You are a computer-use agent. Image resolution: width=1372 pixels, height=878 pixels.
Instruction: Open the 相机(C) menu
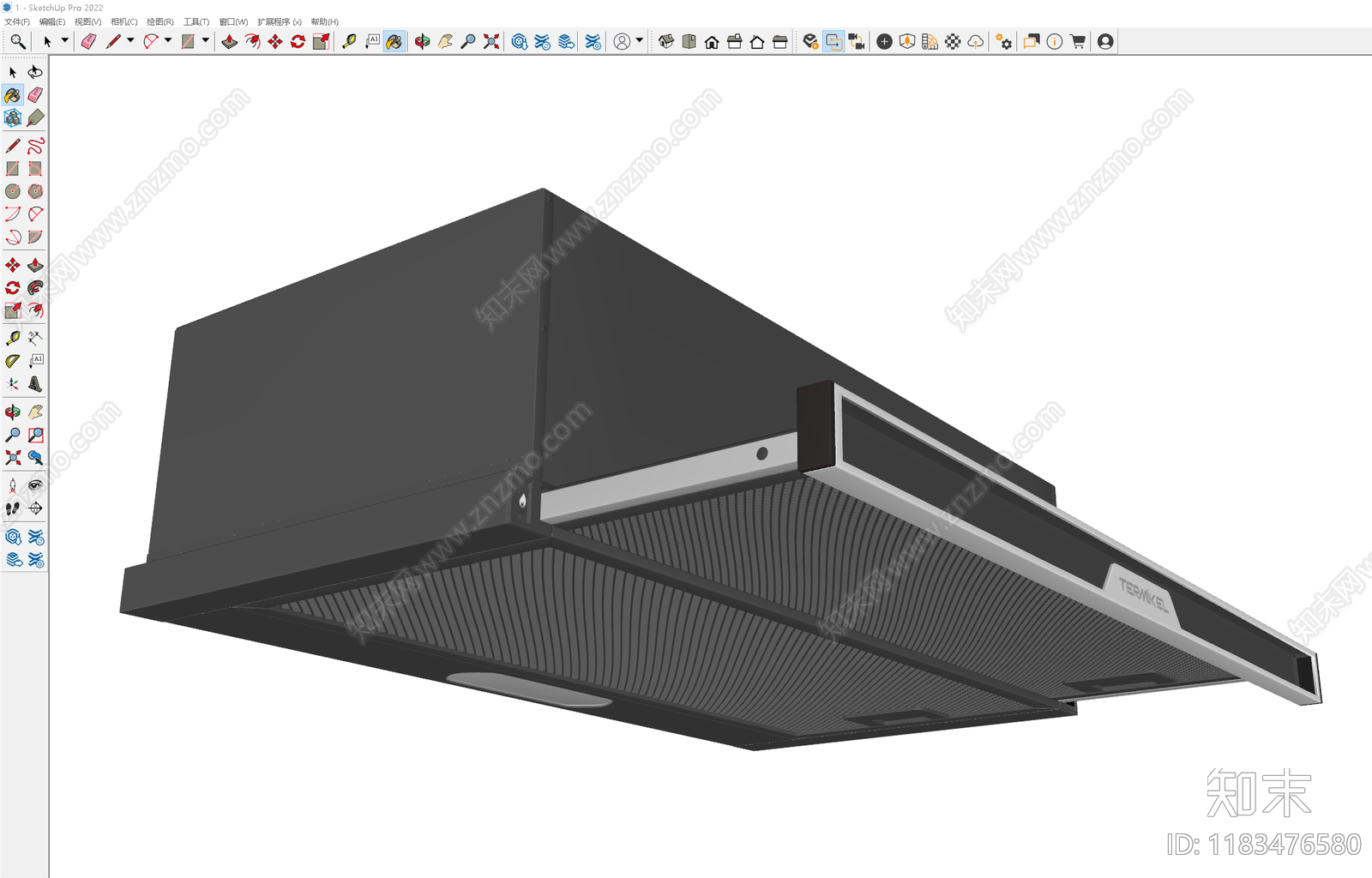124,21
